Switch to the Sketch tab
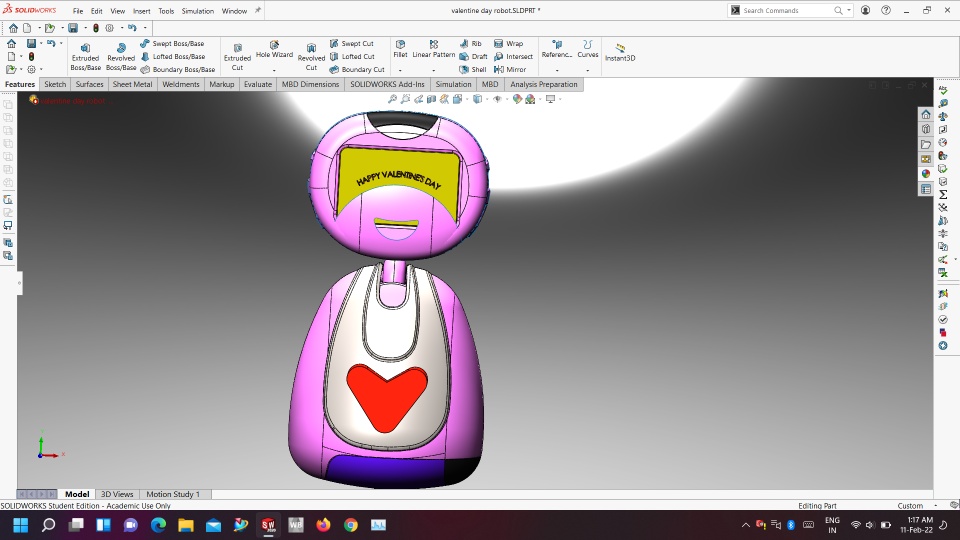This screenshot has width=960, height=540. click(55, 85)
